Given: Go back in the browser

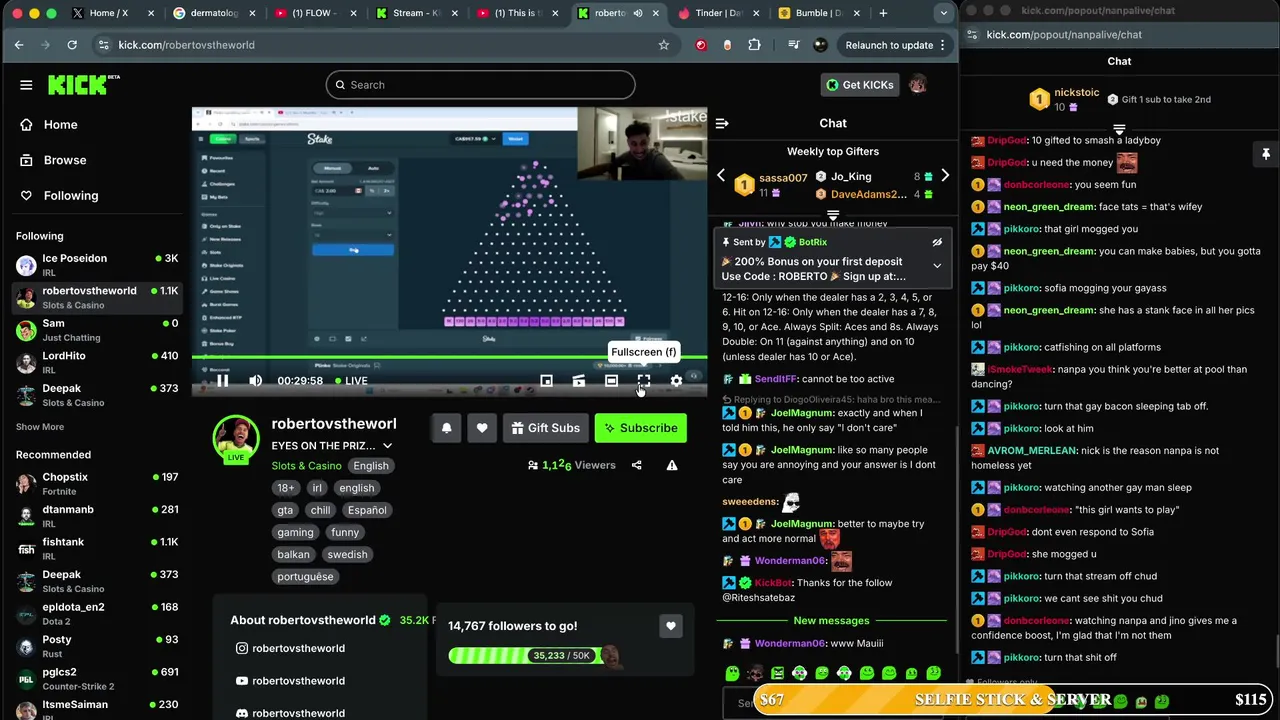Looking at the screenshot, I should (x=19, y=45).
